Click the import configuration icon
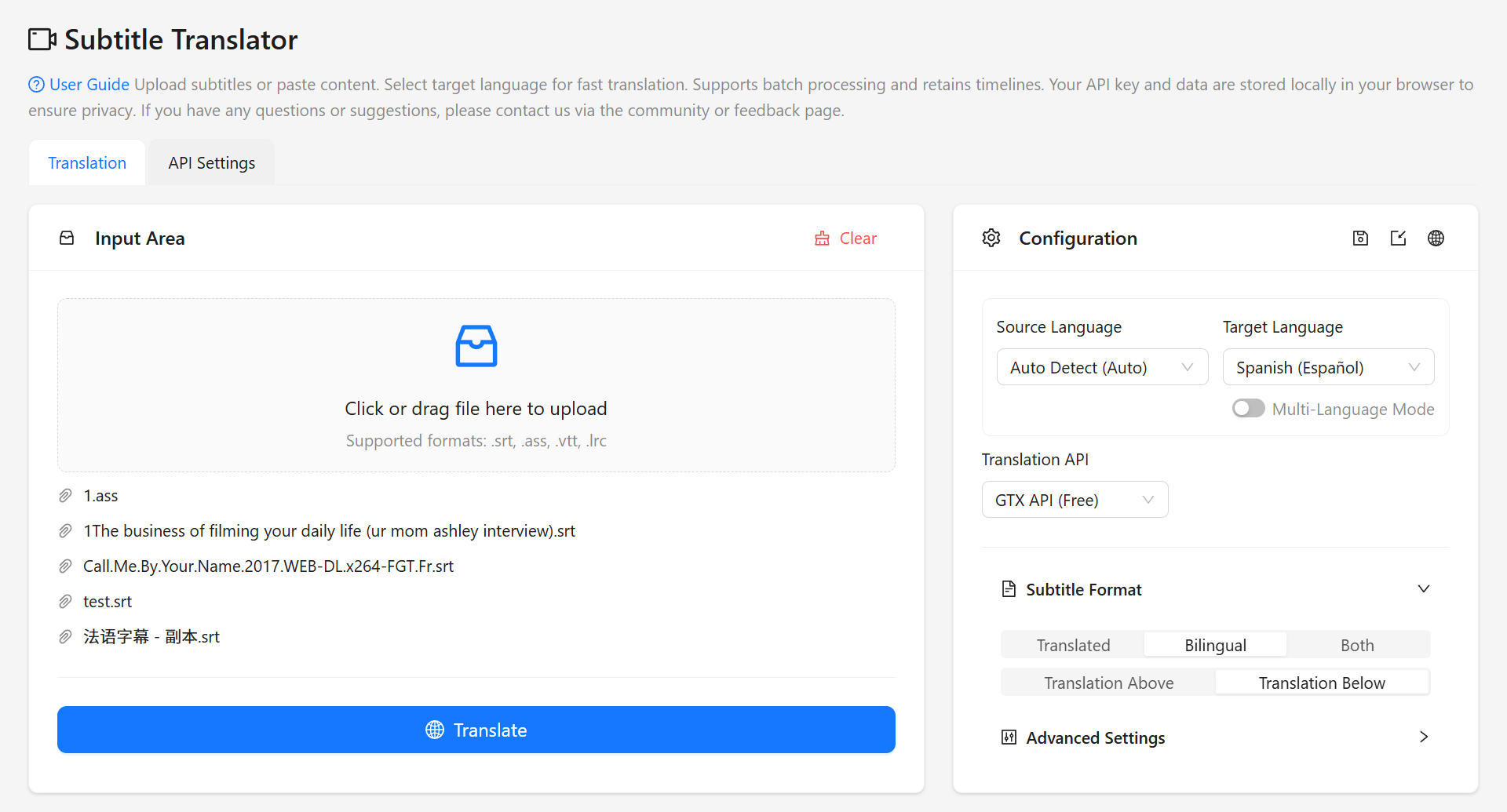1507x812 pixels. point(1398,238)
